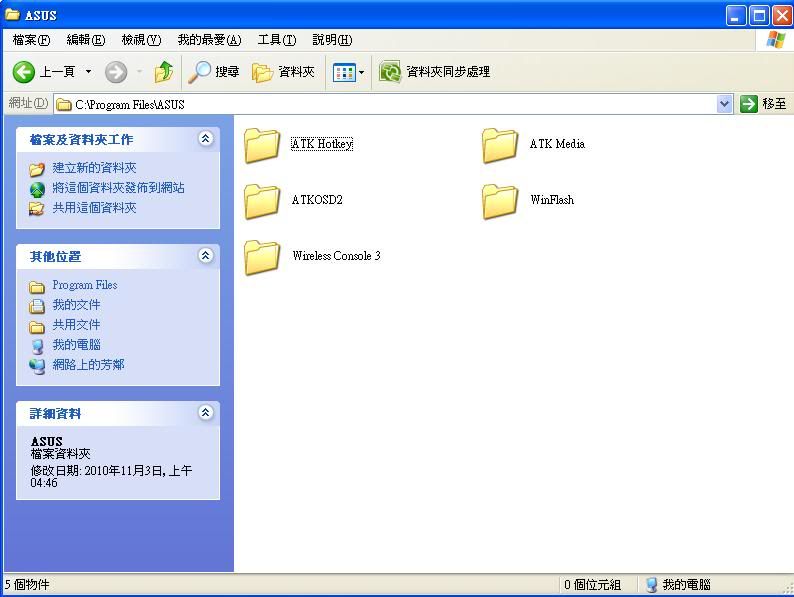Click the 詳細資料 panel title
The image size is (794, 597).
click(55, 414)
